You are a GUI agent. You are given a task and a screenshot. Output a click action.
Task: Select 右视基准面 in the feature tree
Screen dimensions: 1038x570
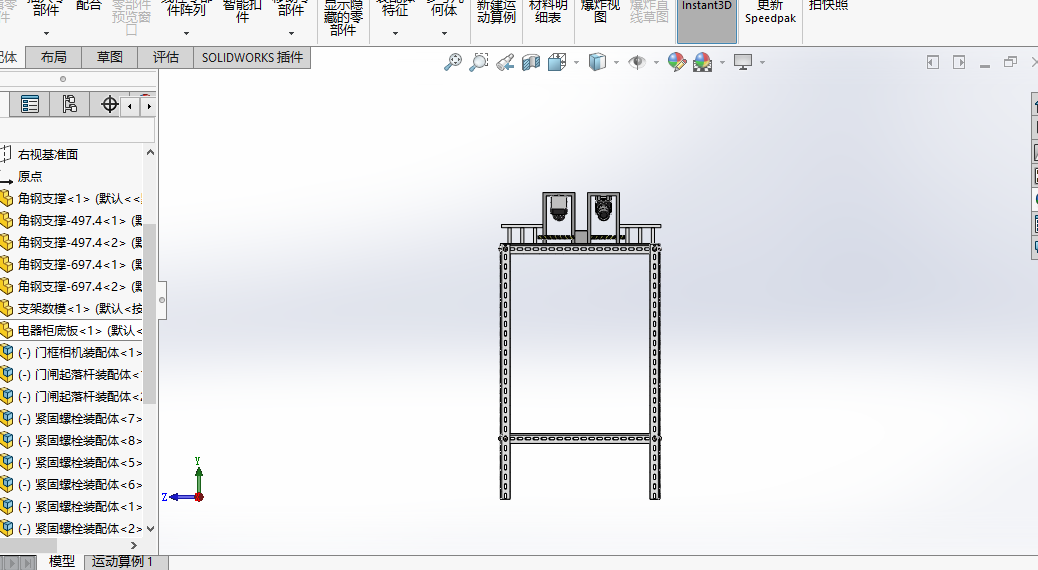[x=48, y=154]
